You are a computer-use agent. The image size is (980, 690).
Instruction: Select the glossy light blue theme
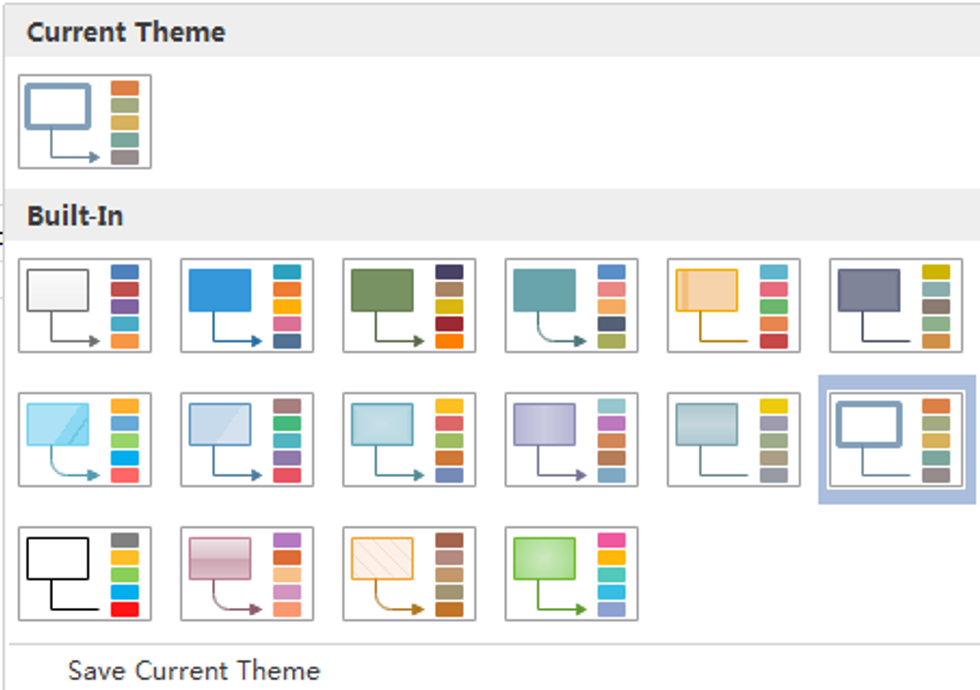tap(84, 438)
